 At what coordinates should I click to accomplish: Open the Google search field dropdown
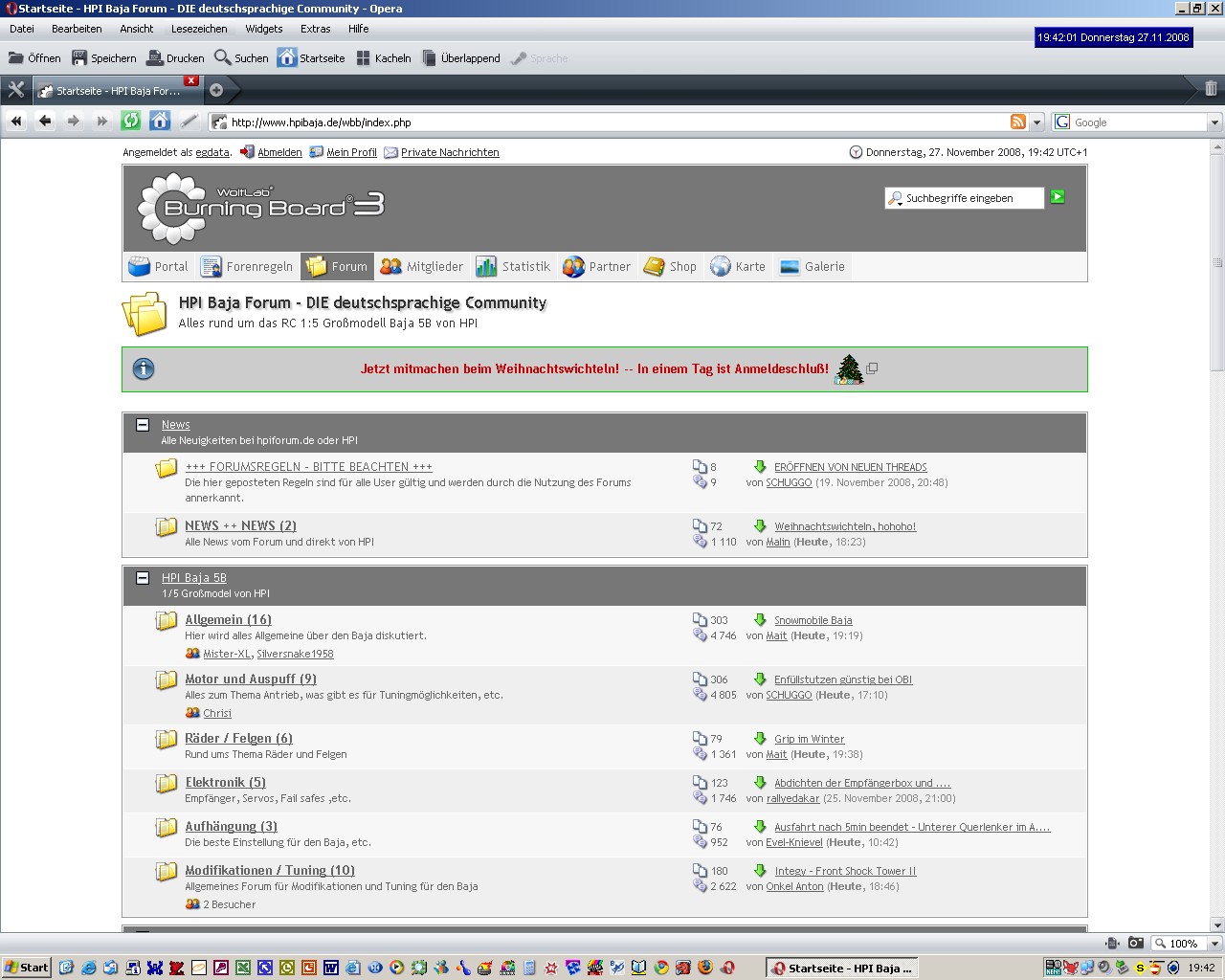[x=1214, y=122]
